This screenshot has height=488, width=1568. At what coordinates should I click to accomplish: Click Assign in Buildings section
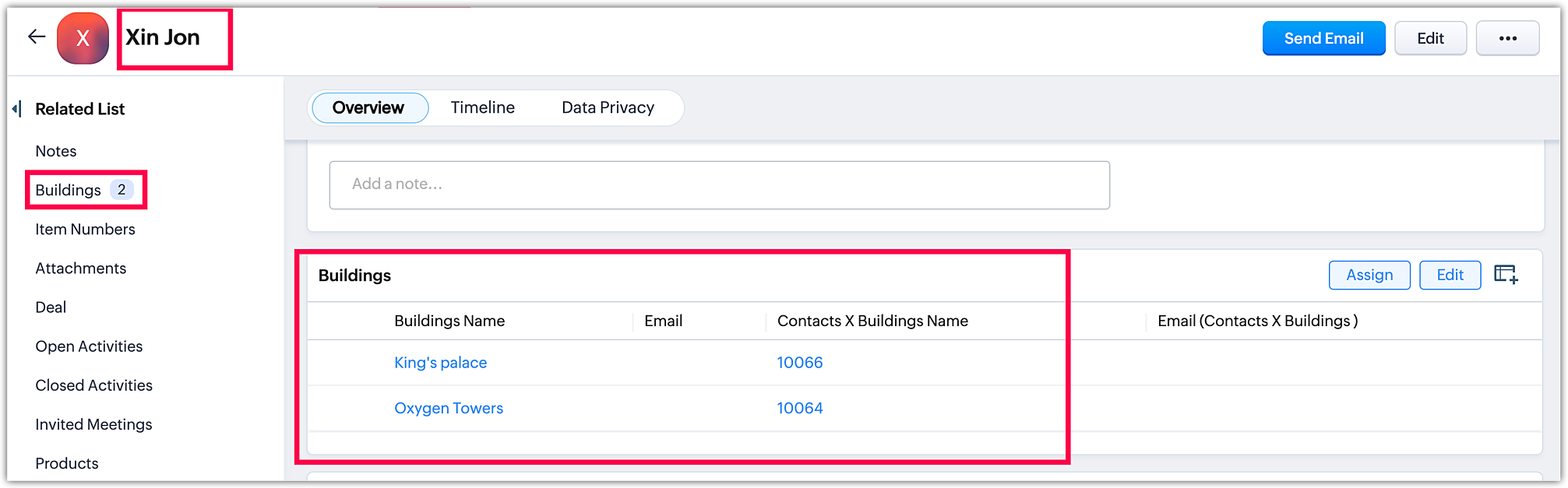pos(1369,275)
